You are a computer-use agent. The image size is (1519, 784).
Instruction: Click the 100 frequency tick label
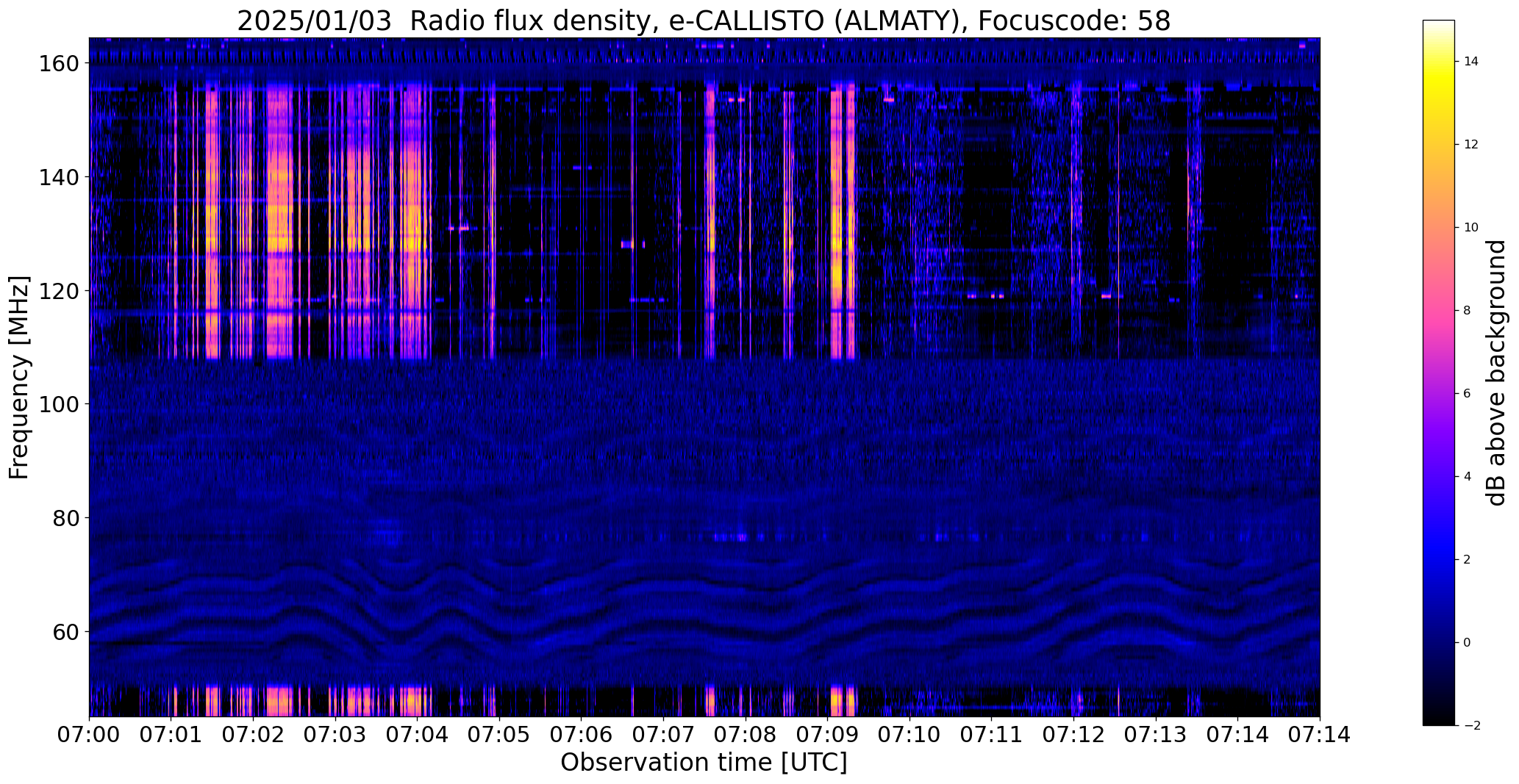tap(58, 404)
